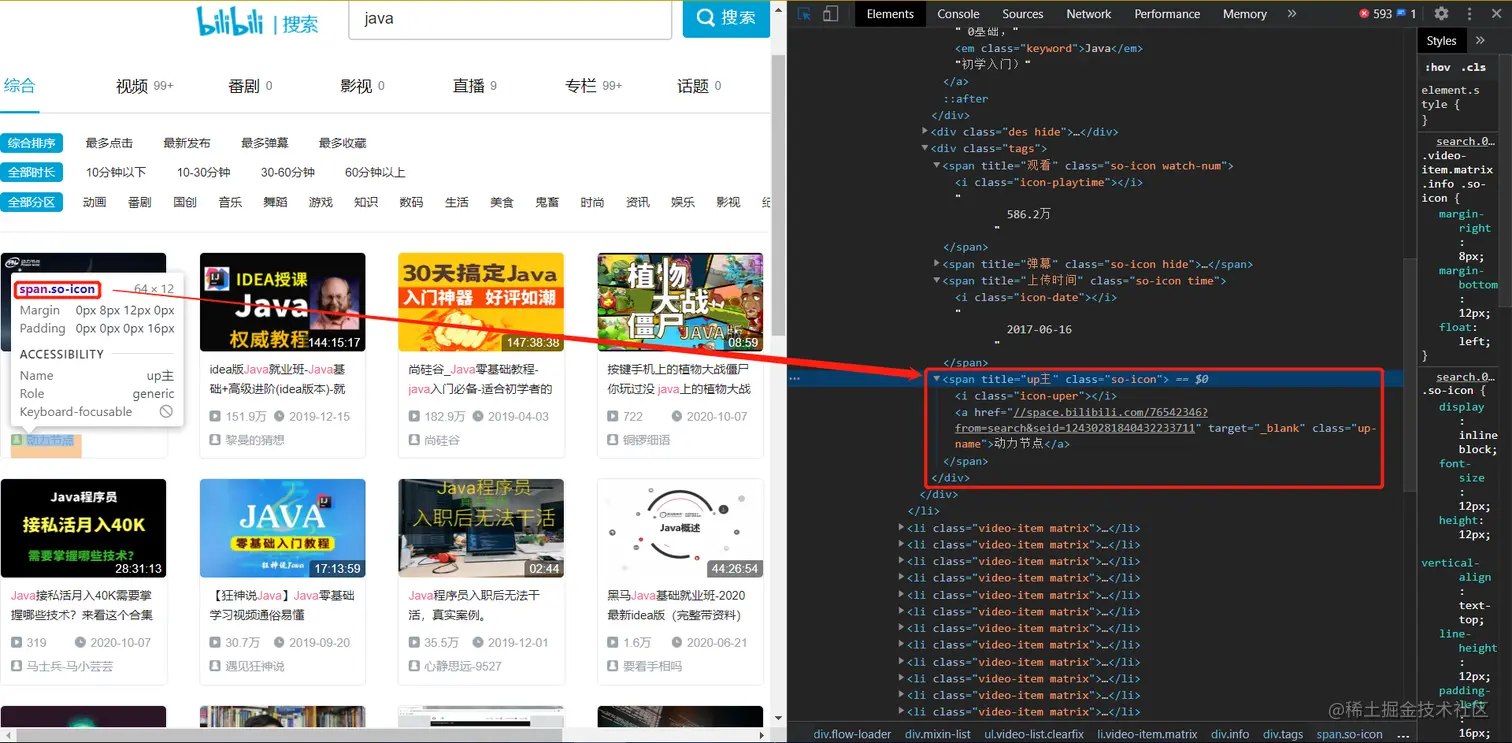Click the div.tags breadcrumb
1512x743 pixels.
point(1283,734)
